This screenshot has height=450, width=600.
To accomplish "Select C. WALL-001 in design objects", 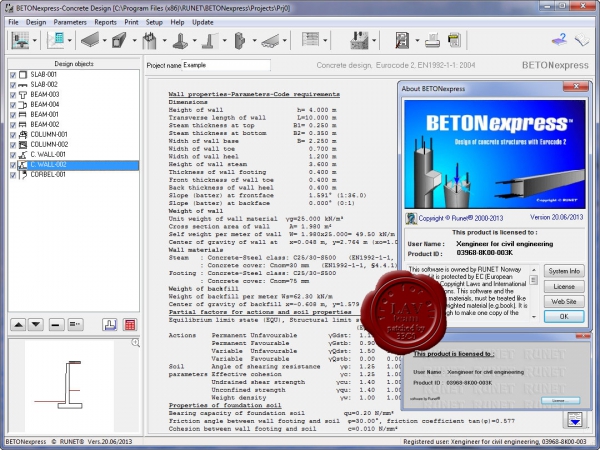I will (x=48, y=155).
